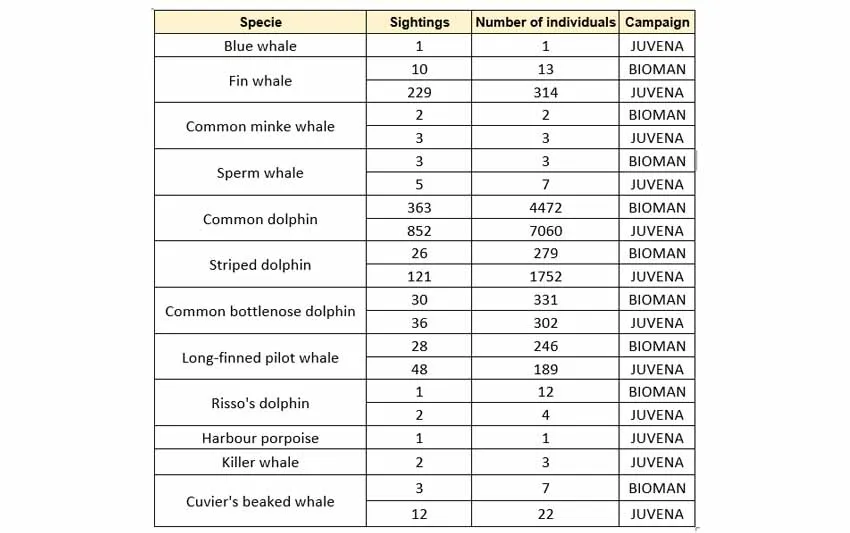Select the Striped dolphin cell
Screen dimensions: 850x533
point(260,265)
